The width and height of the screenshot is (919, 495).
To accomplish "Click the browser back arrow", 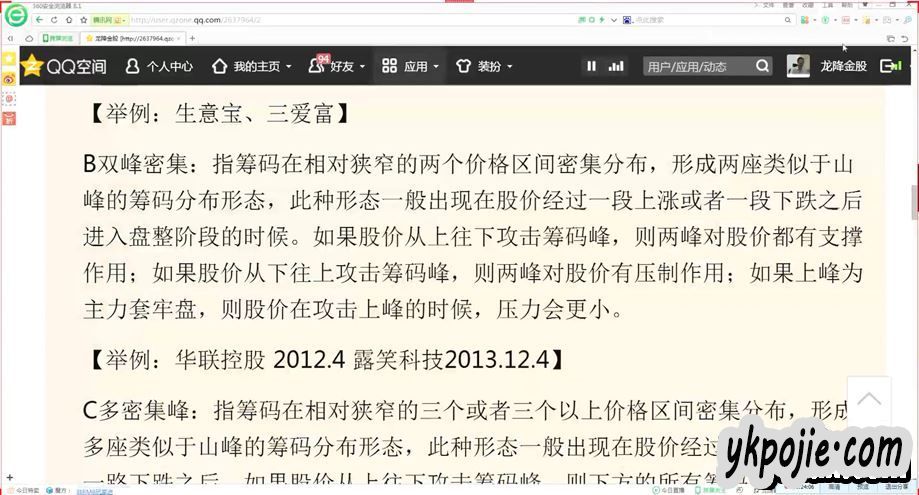I will 39,20.
